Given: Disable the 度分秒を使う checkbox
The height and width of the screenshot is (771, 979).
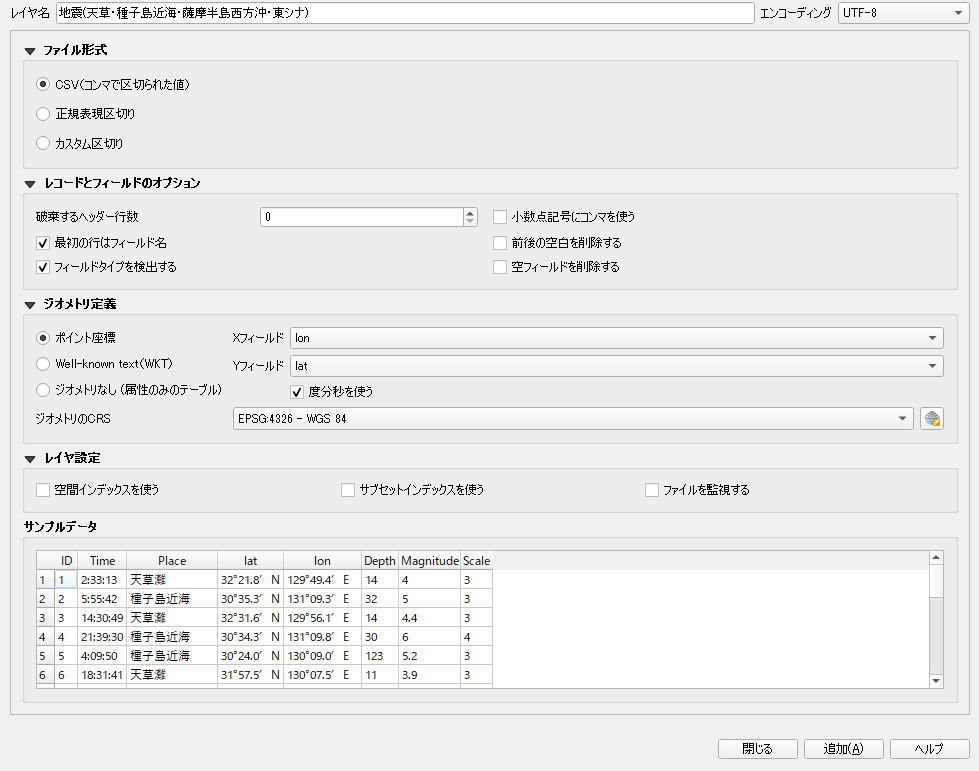Looking at the screenshot, I should click(x=296, y=392).
